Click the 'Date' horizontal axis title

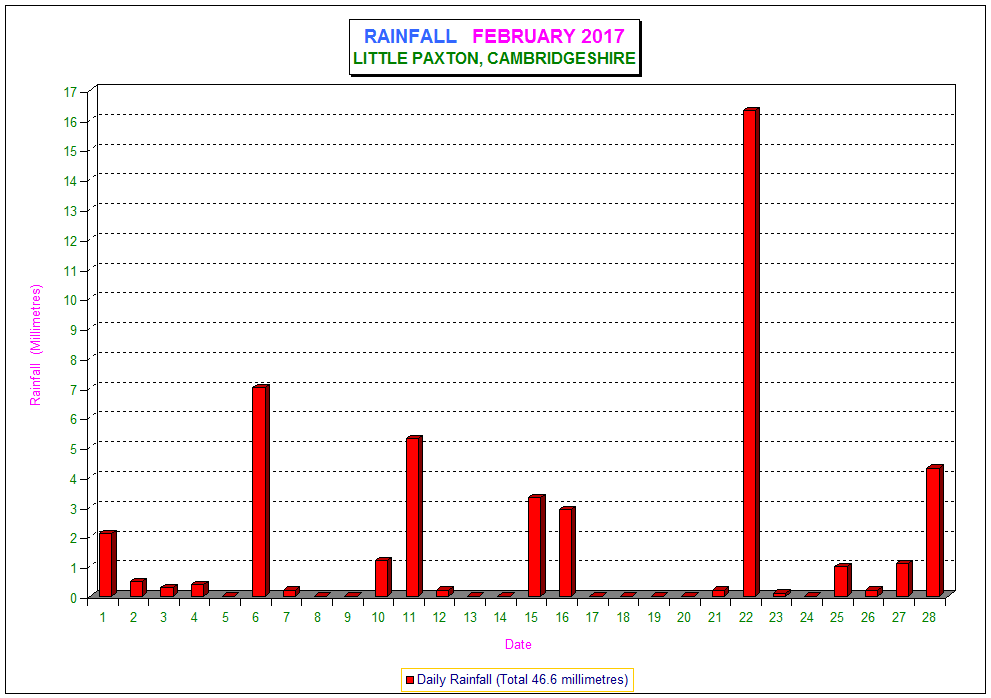518,644
